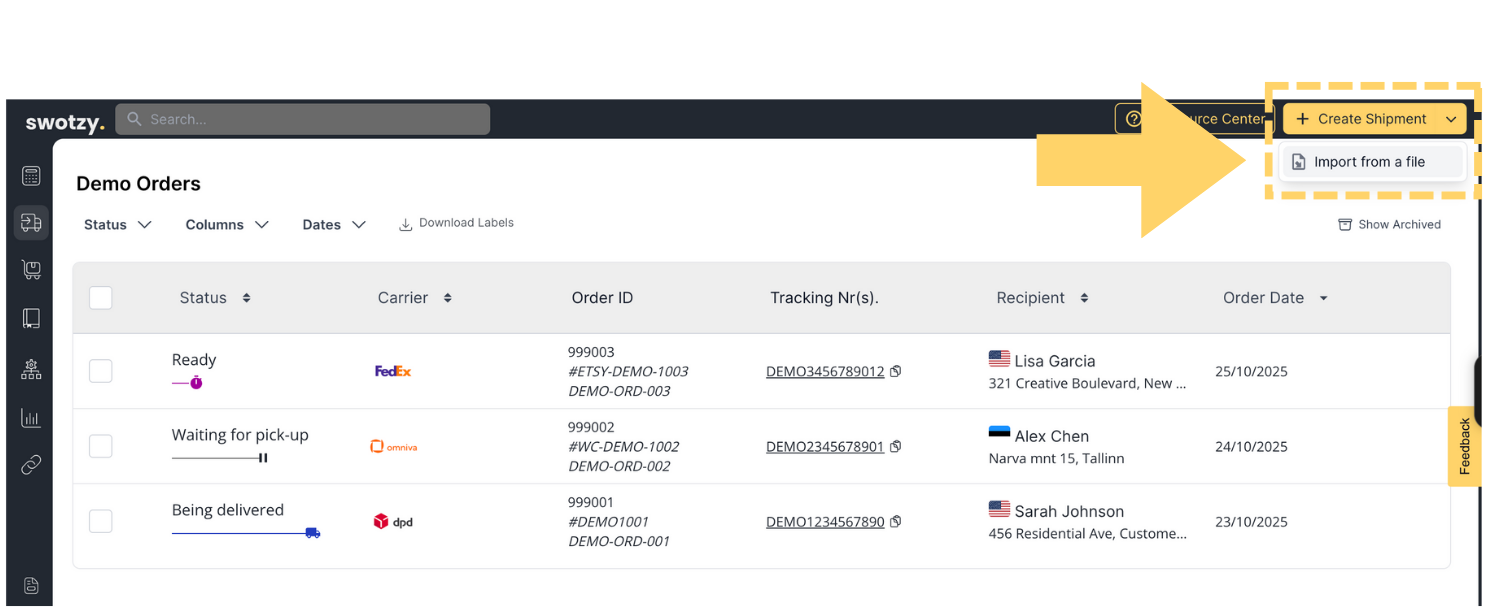The height and width of the screenshot is (614, 1485).
Task: Tick the select-all checkbox in table header
Action: point(101,298)
